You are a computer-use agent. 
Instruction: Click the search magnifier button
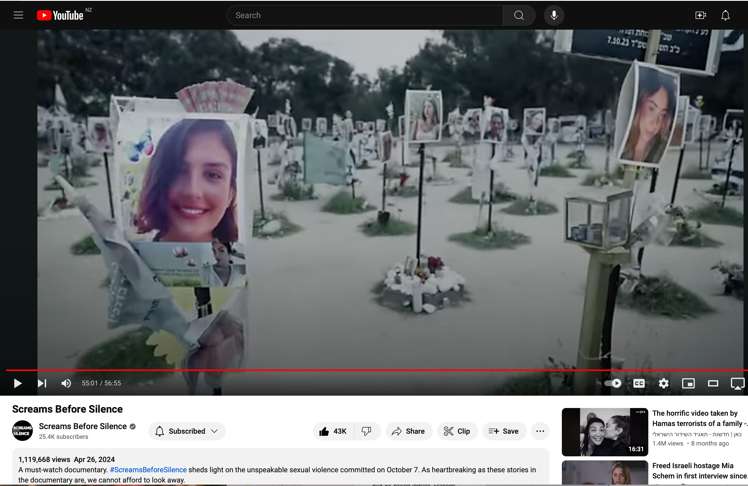coord(518,15)
